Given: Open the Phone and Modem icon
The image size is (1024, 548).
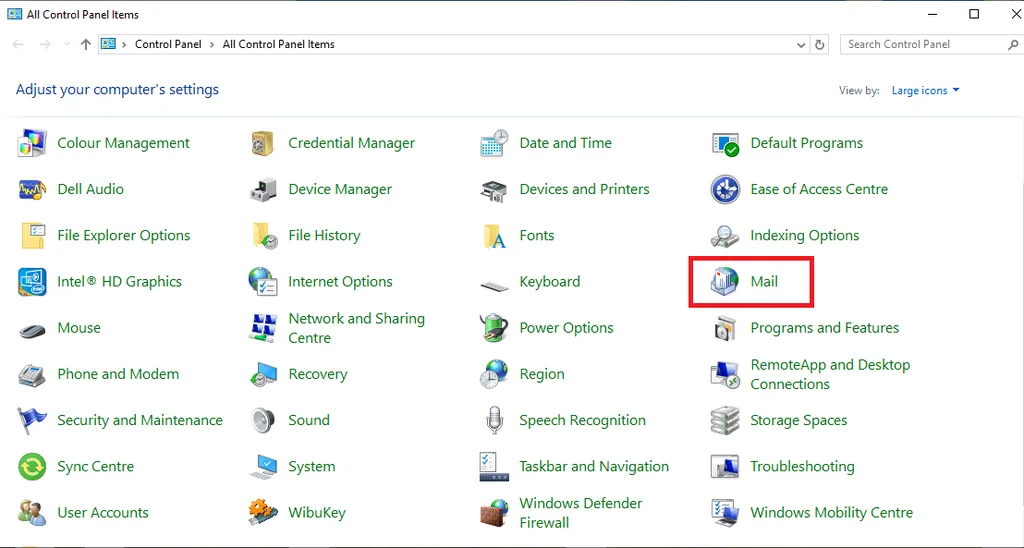Looking at the screenshot, I should click(32, 375).
